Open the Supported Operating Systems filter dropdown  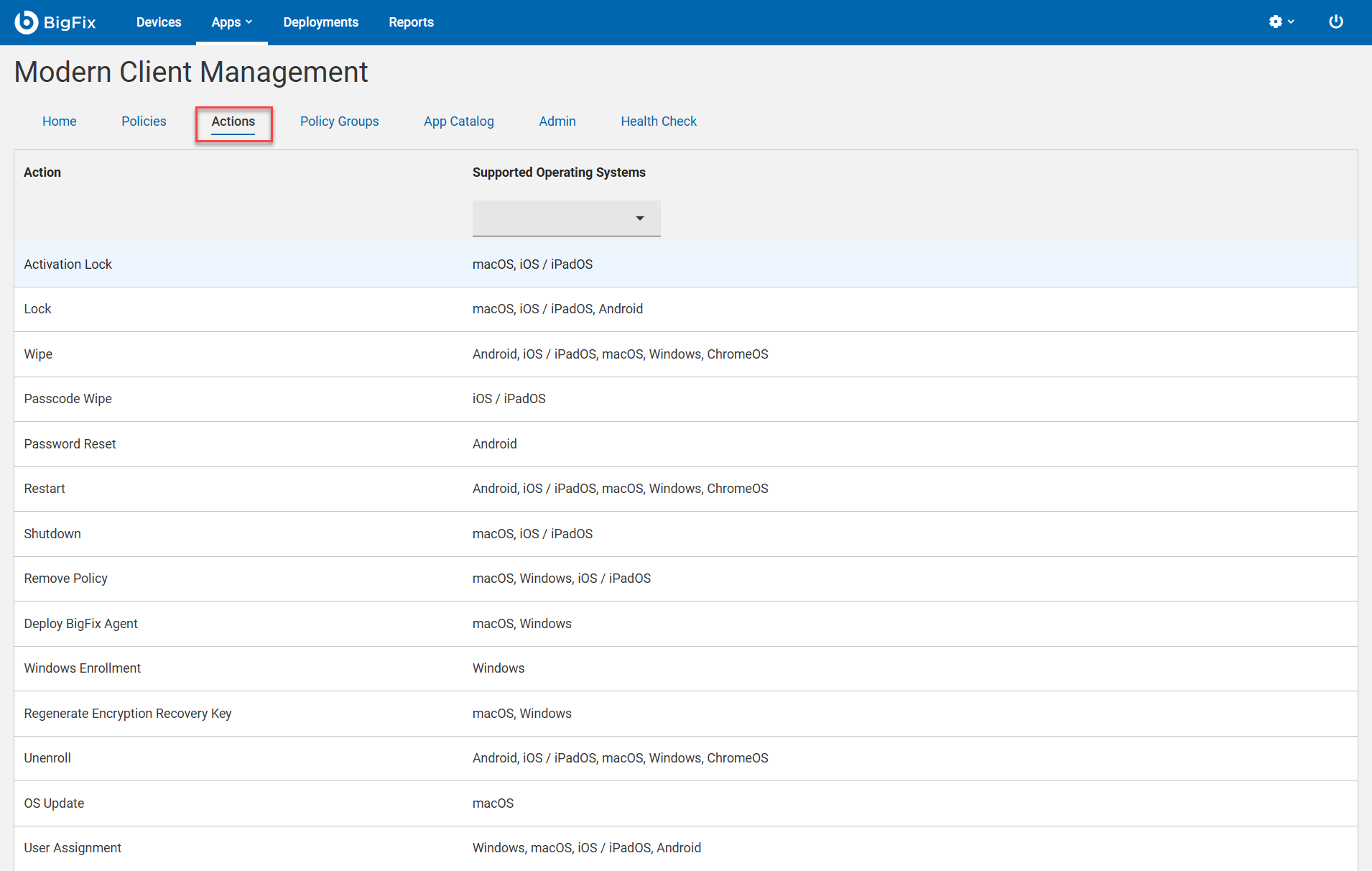point(566,218)
